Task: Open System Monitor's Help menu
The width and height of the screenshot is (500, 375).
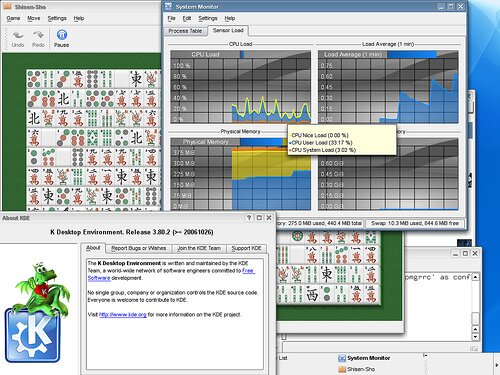Action: 230,18
